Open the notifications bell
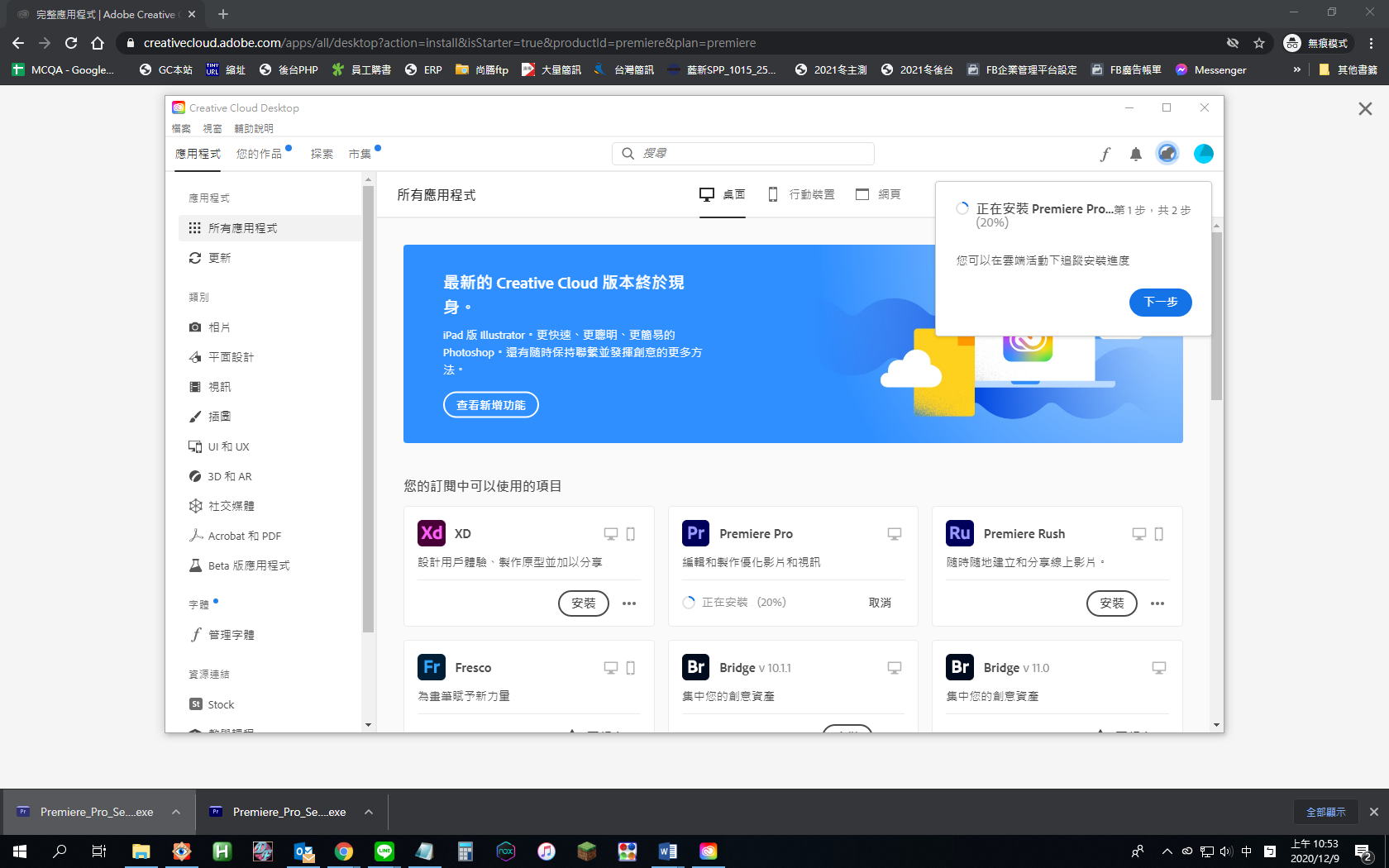The image size is (1389, 868). [x=1136, y=154]
